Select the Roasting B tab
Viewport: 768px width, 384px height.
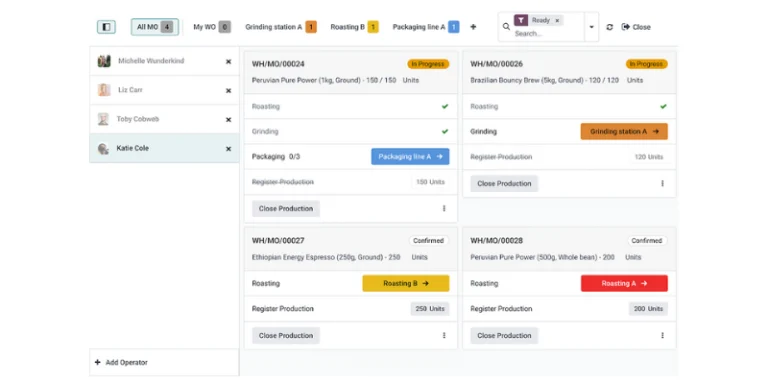click(x=354, y=27)
